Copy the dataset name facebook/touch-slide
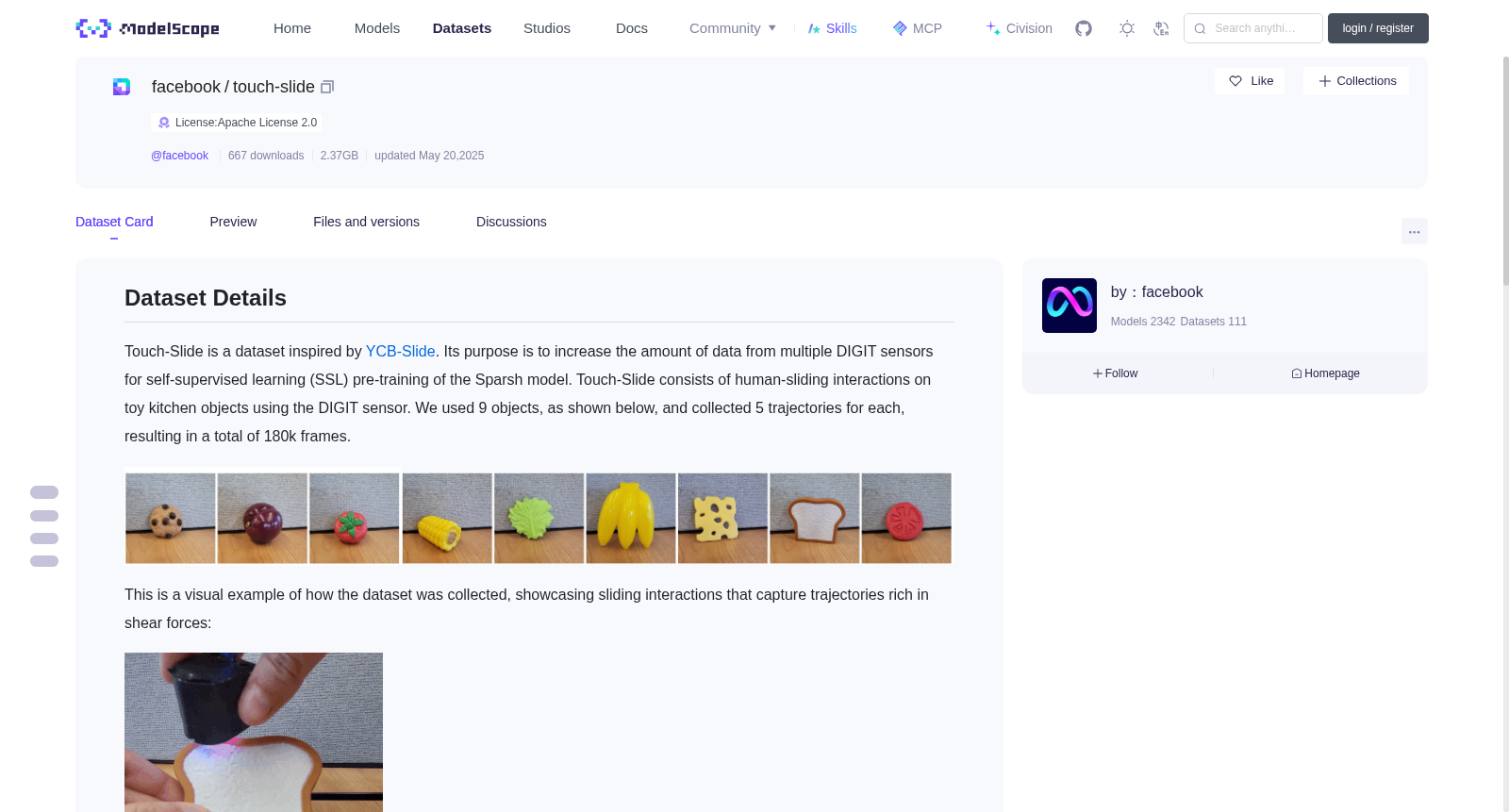This screenshot has width=1509, height=812. click(x=327, y=87)
